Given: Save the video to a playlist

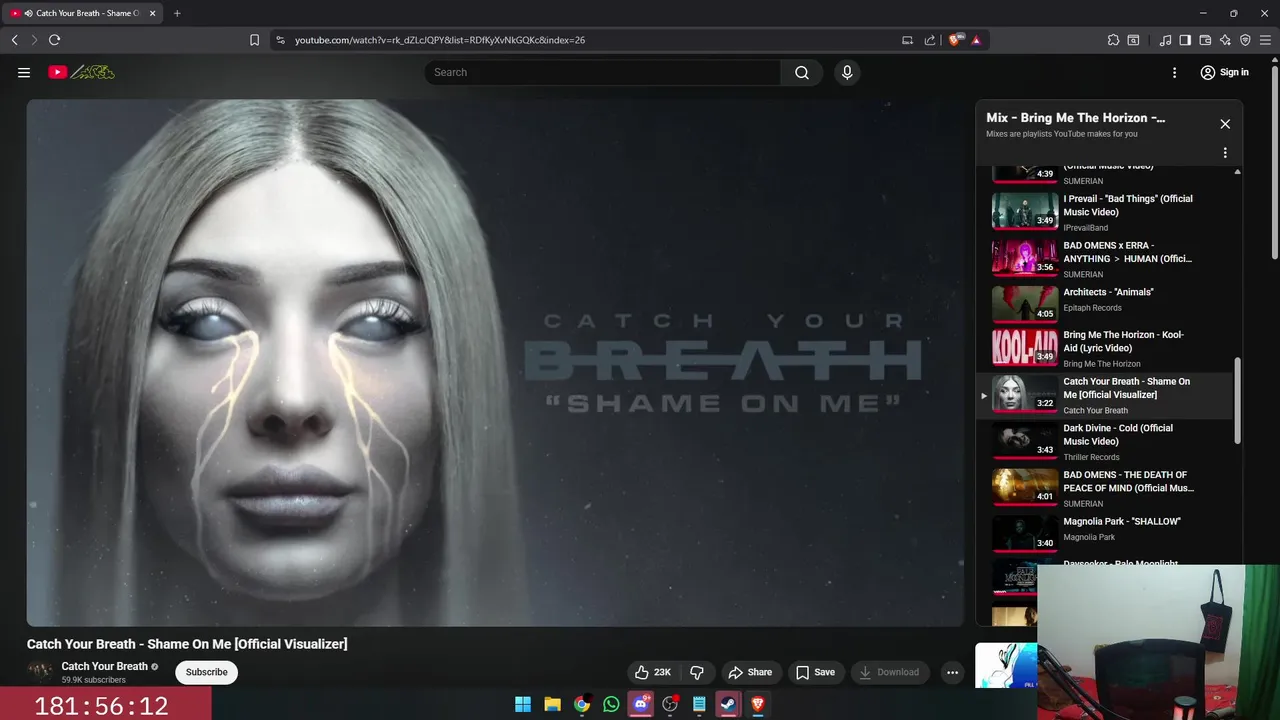Looking at the screenshot, I should point(815,672).
